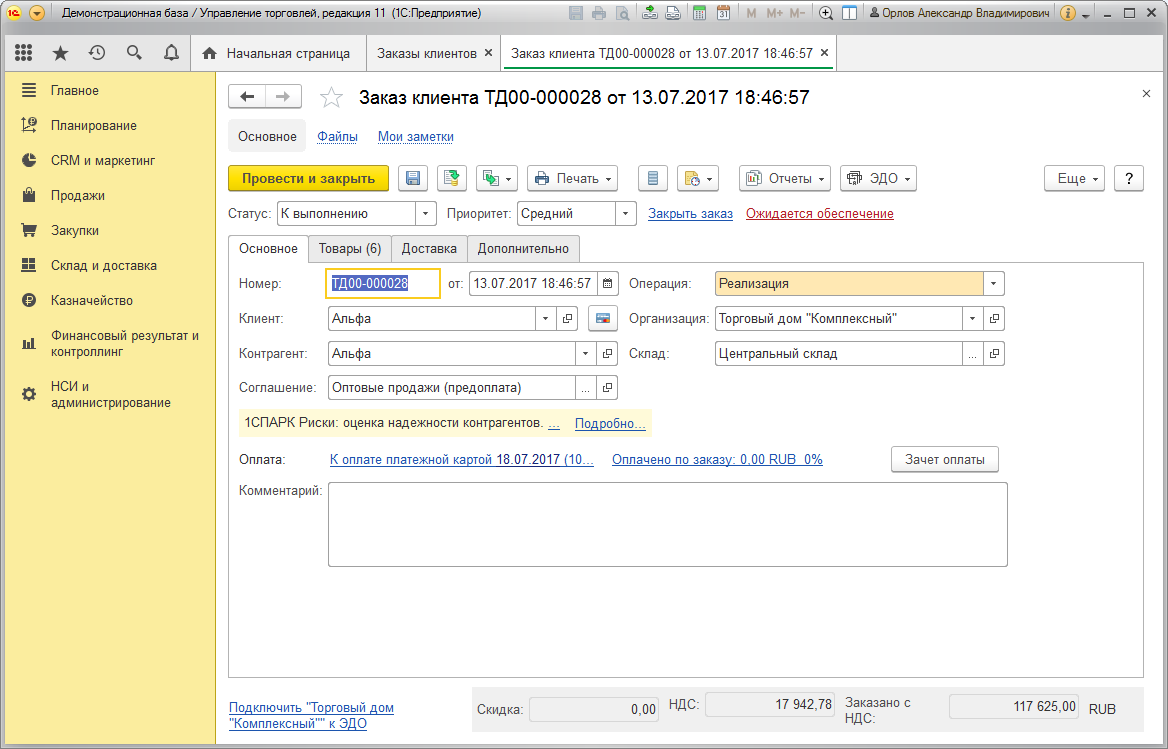Image resolution: width=1168 pixels, height=749 pixels.
Task: Expand the Организация dropdown
Action: [973, 319]
